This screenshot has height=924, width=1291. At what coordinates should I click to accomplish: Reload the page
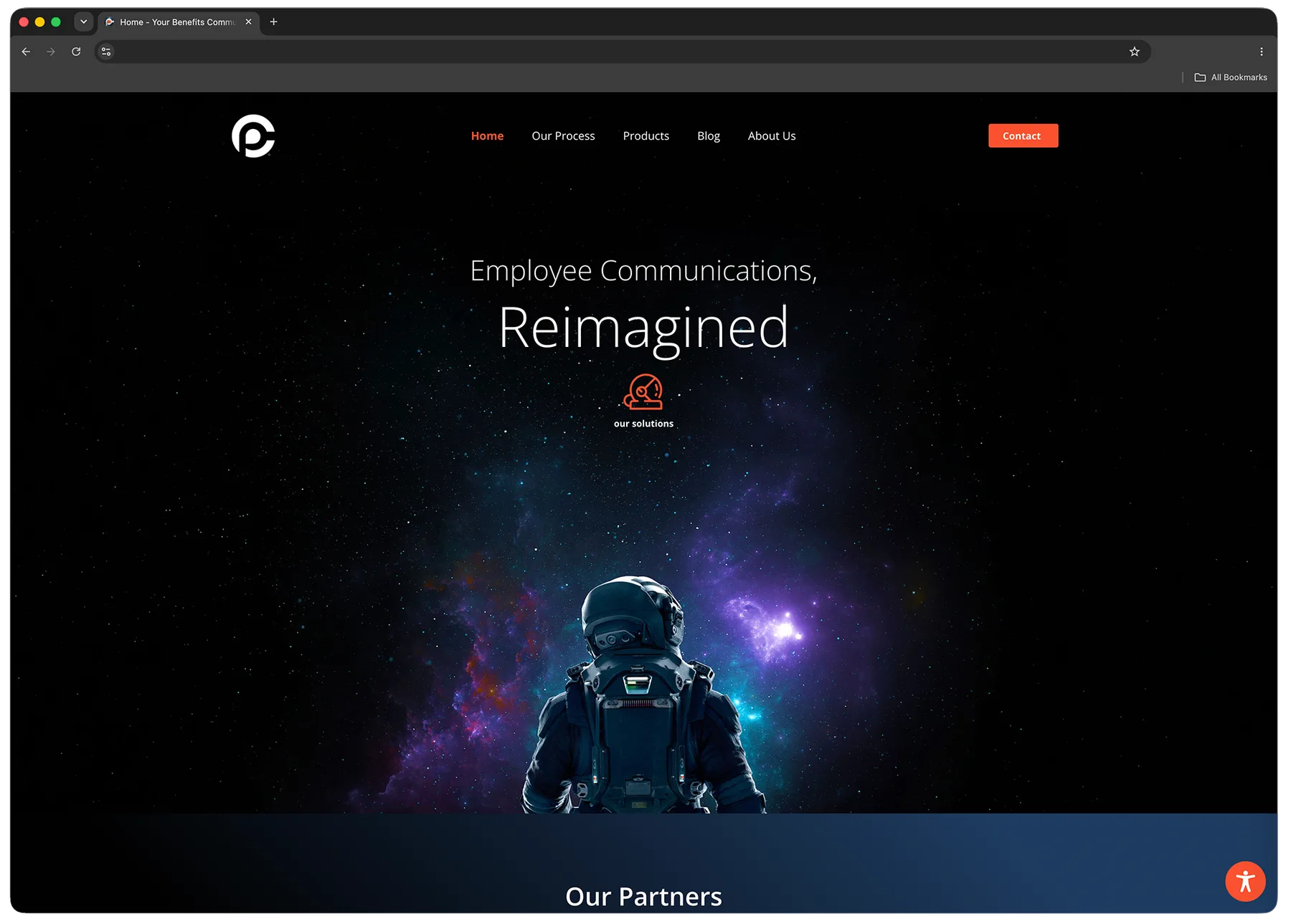tap(76, 52)
